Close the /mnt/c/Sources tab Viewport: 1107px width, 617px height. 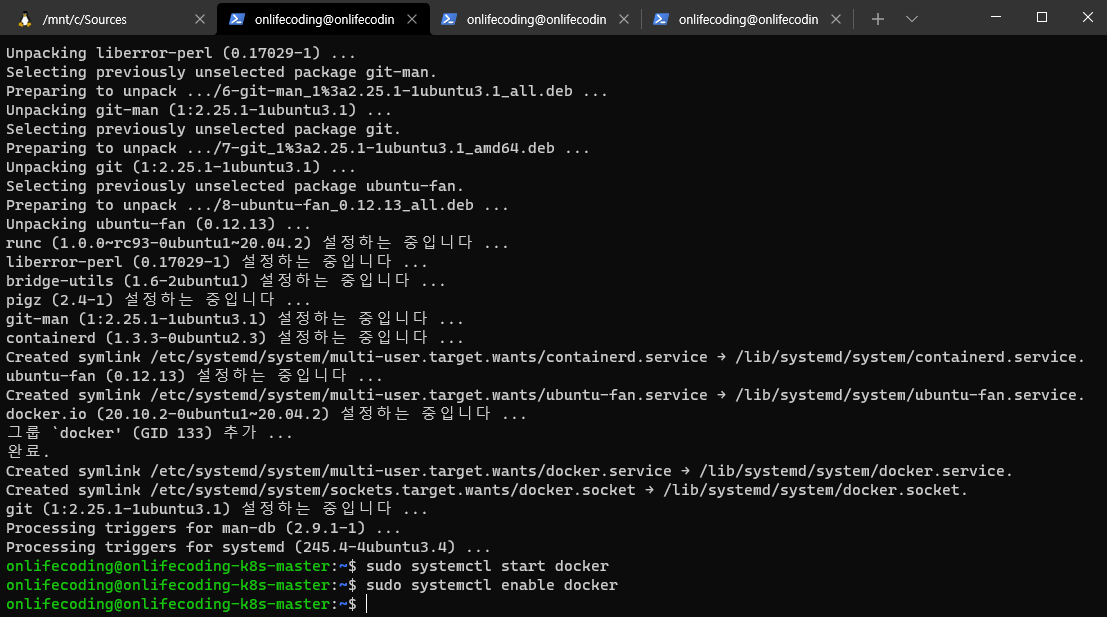pos(199,19)
